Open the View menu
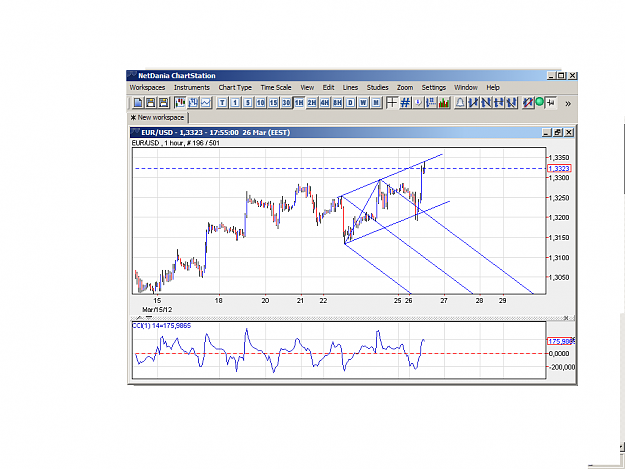 pos(307,87)
